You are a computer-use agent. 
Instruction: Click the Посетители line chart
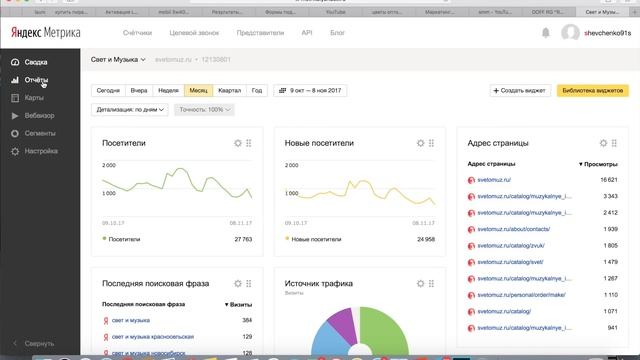(177, 190)
